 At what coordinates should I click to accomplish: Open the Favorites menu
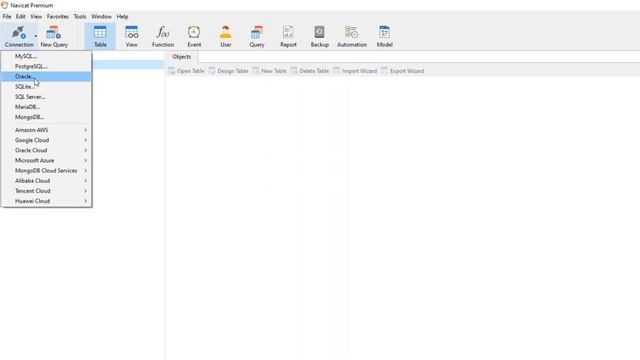(58, 16)
